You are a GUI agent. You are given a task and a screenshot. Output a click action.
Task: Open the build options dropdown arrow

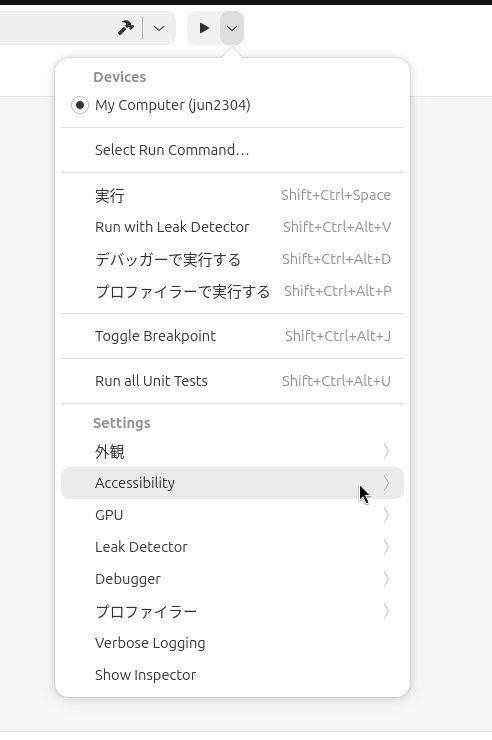click(159, 28)
